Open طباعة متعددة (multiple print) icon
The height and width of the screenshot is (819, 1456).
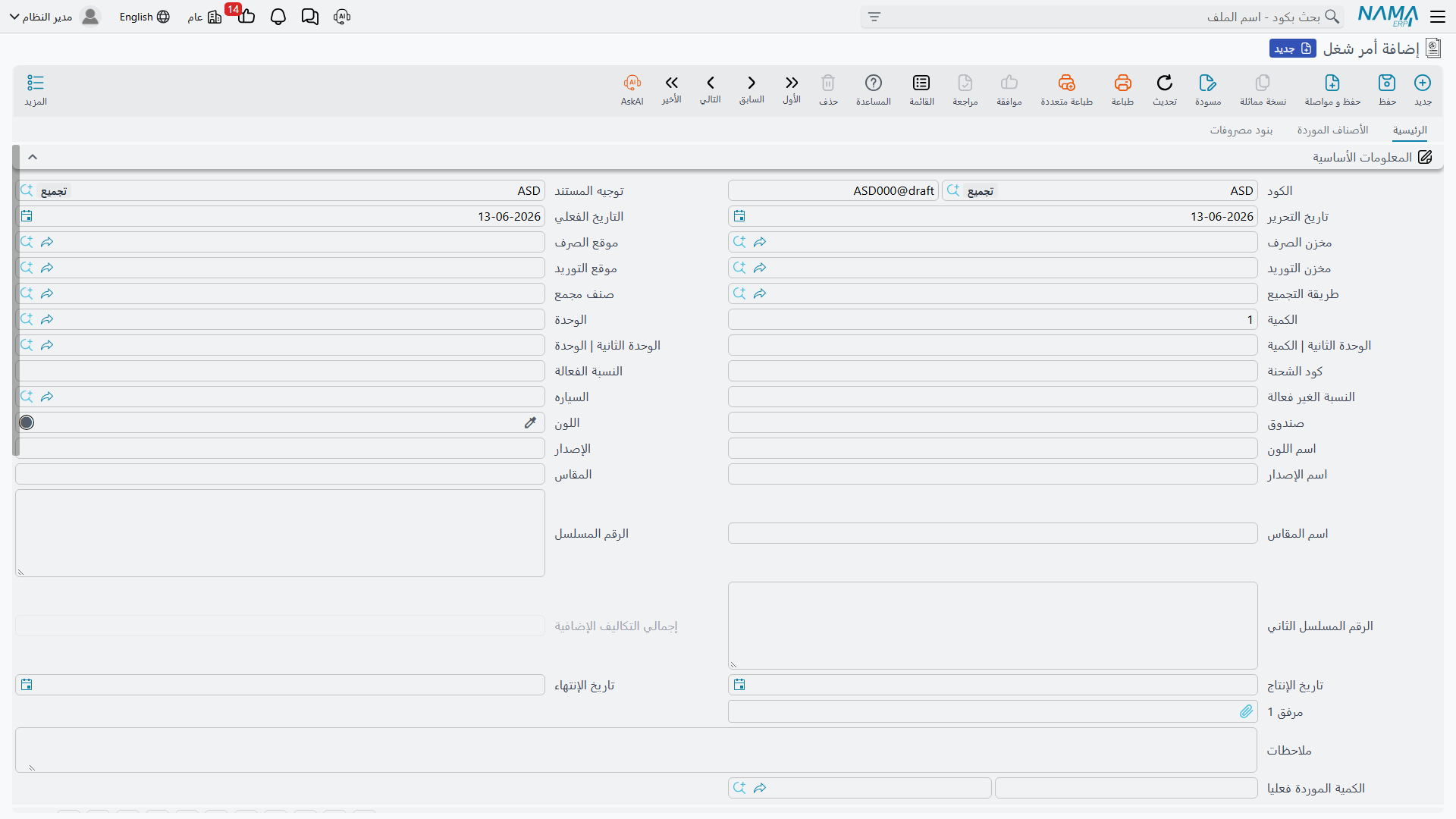coord(1067,83)
